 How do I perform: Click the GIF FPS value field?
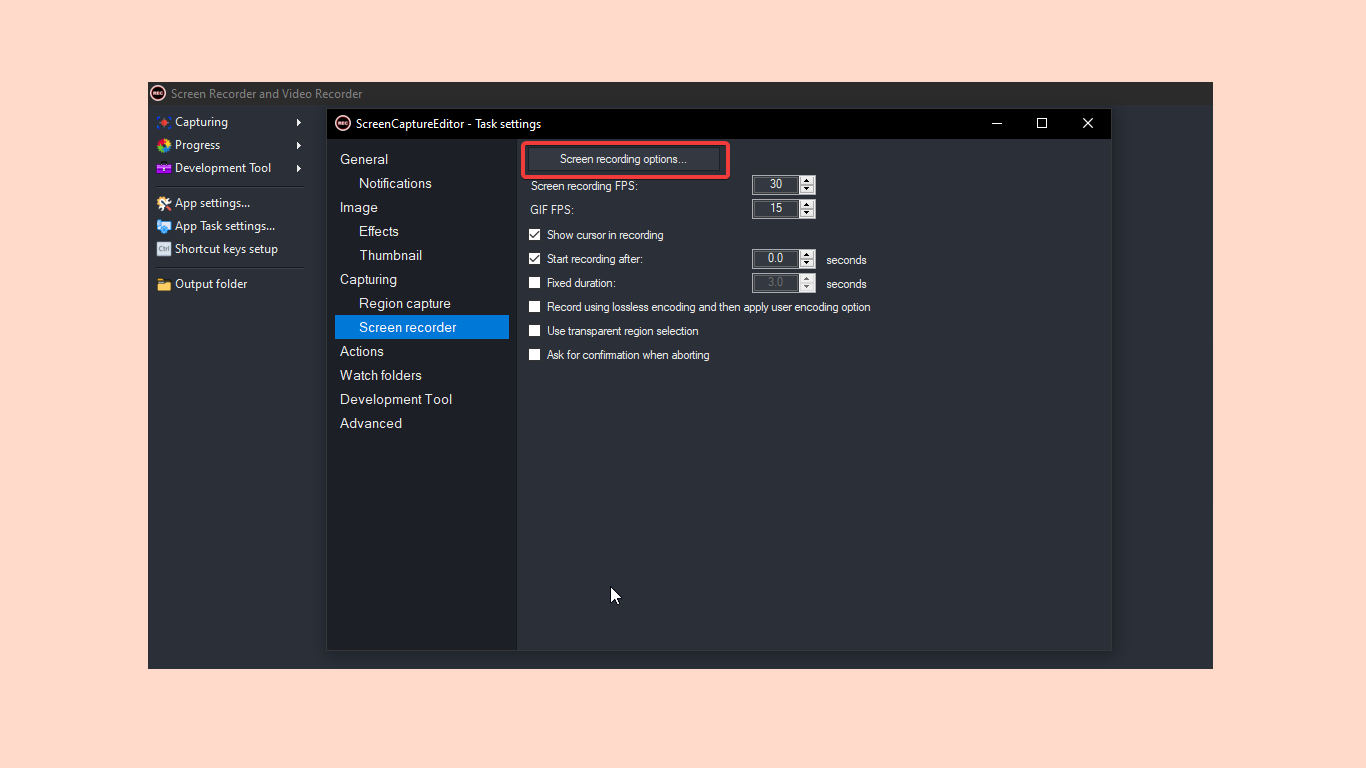[776, 209]
